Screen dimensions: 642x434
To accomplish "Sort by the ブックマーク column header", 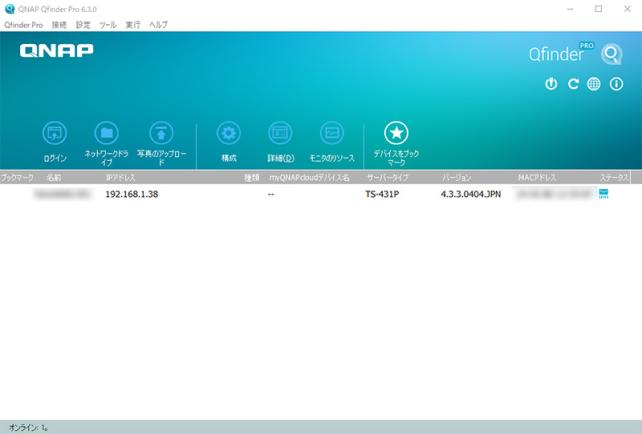I will pos(17,178).
